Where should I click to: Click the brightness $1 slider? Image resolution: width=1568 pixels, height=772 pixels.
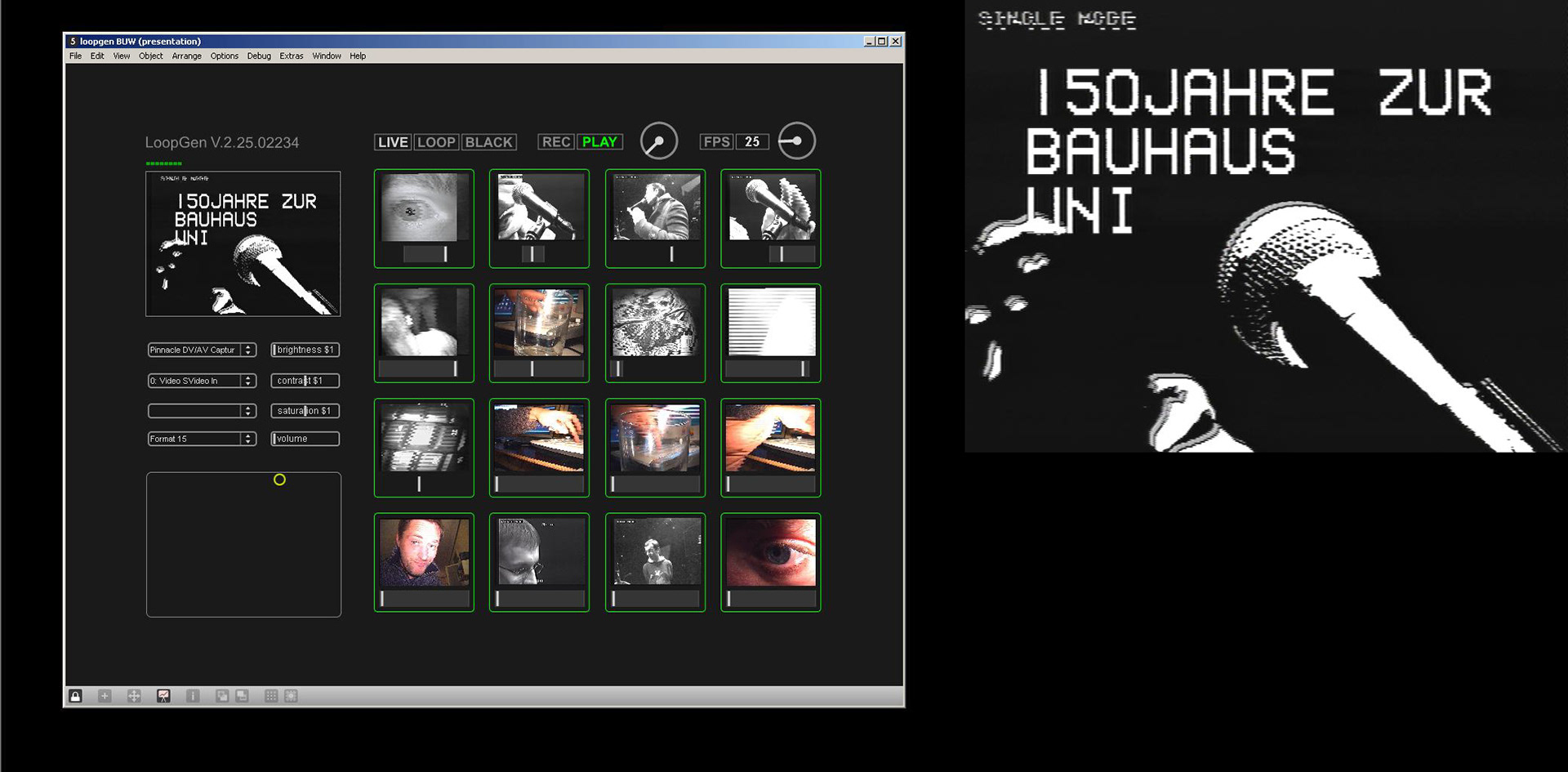pyautogui.click(x=305, y=350)
